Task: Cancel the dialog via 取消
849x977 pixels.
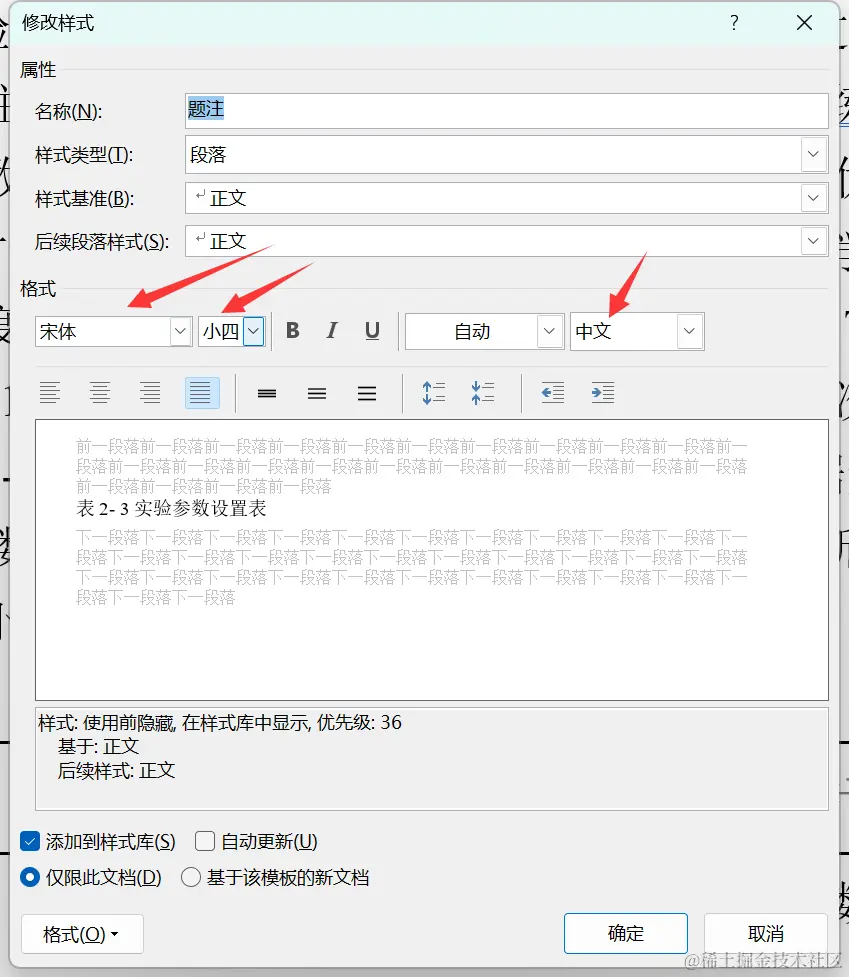Action: click(765, 933)
